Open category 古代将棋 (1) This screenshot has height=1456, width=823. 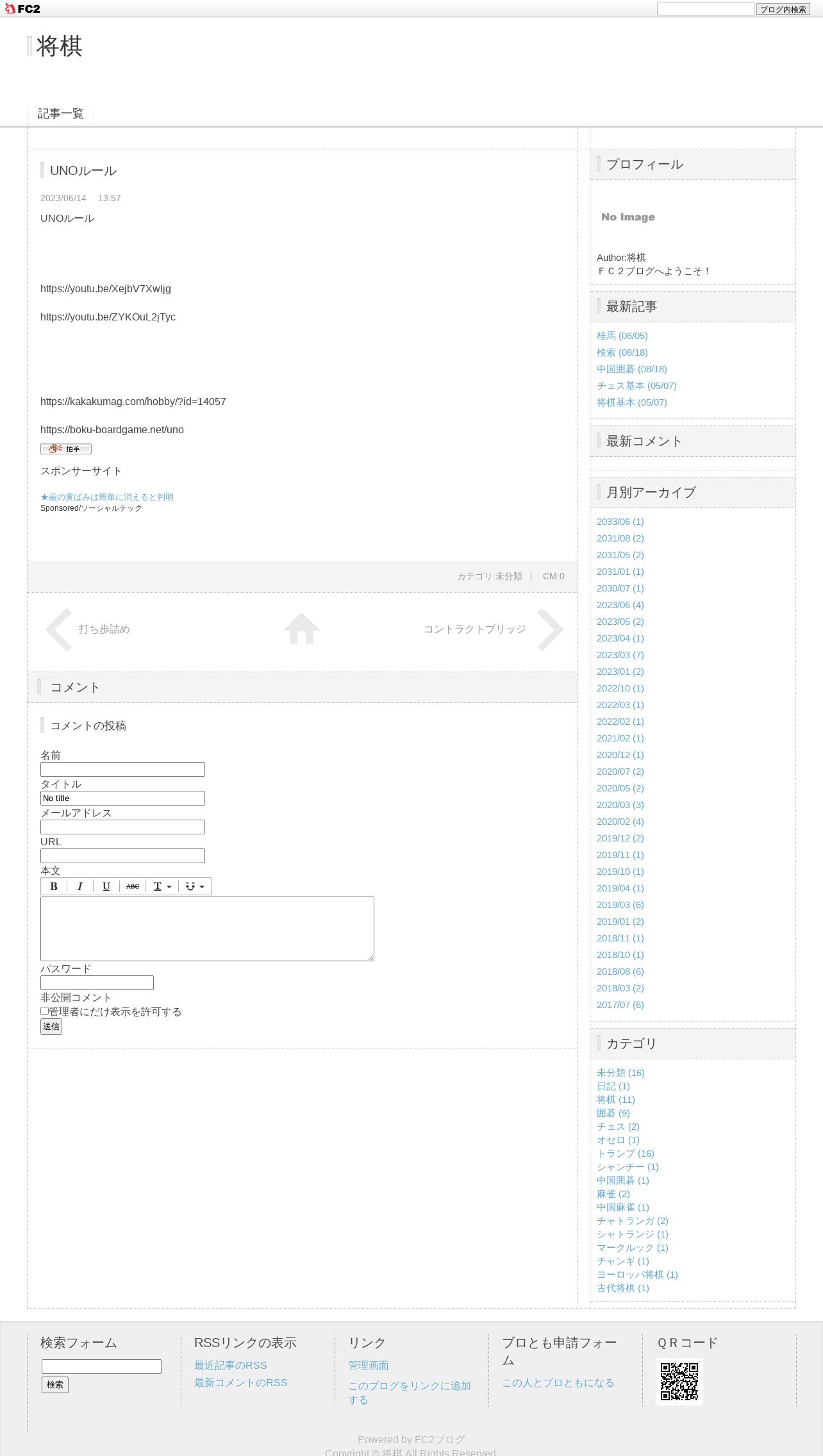tap(623, 1288)
